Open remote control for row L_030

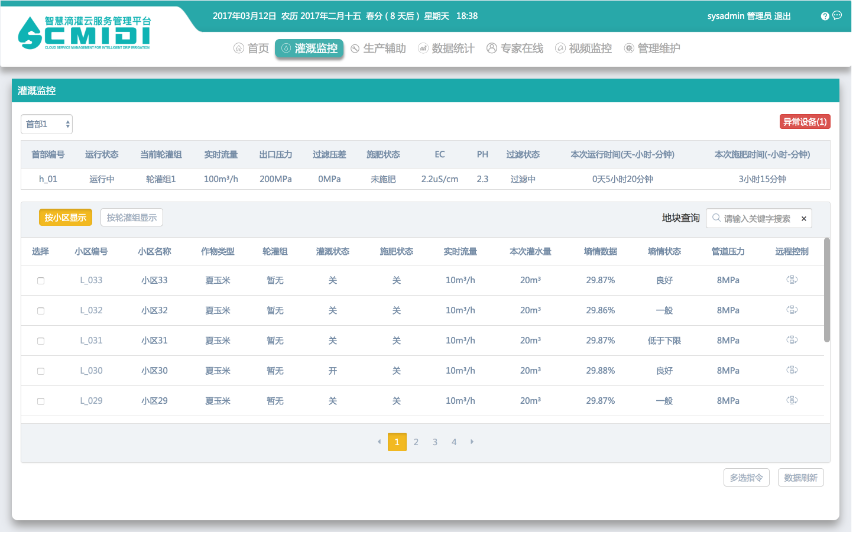point(791,370)
